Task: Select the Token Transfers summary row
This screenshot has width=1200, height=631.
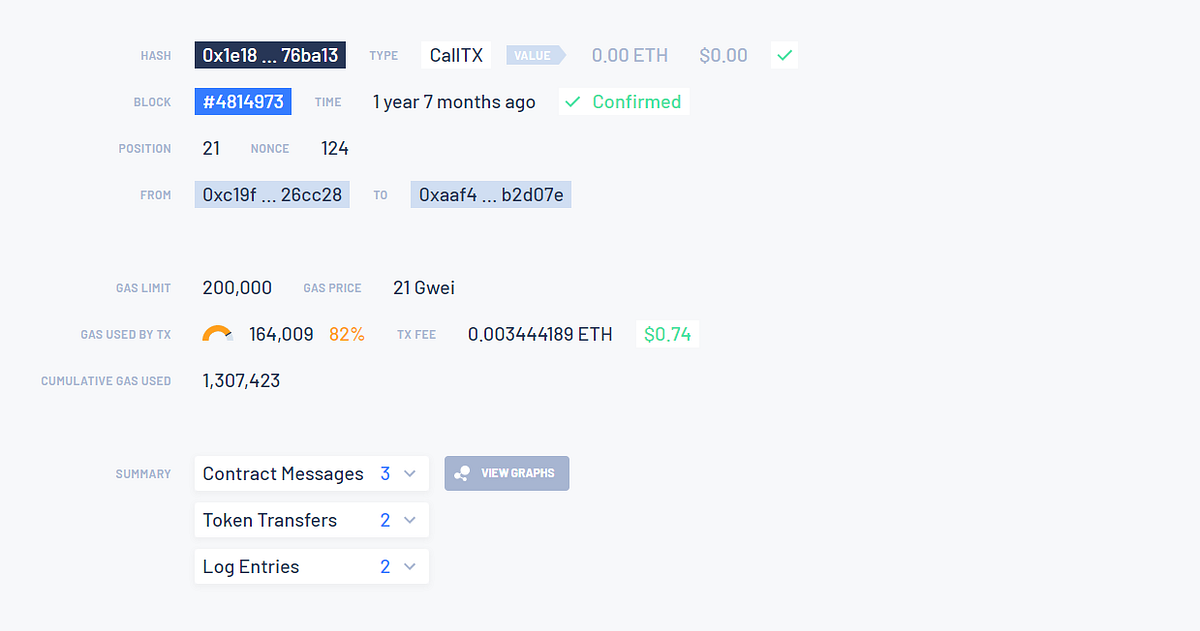Action: [x=270, y=520]
